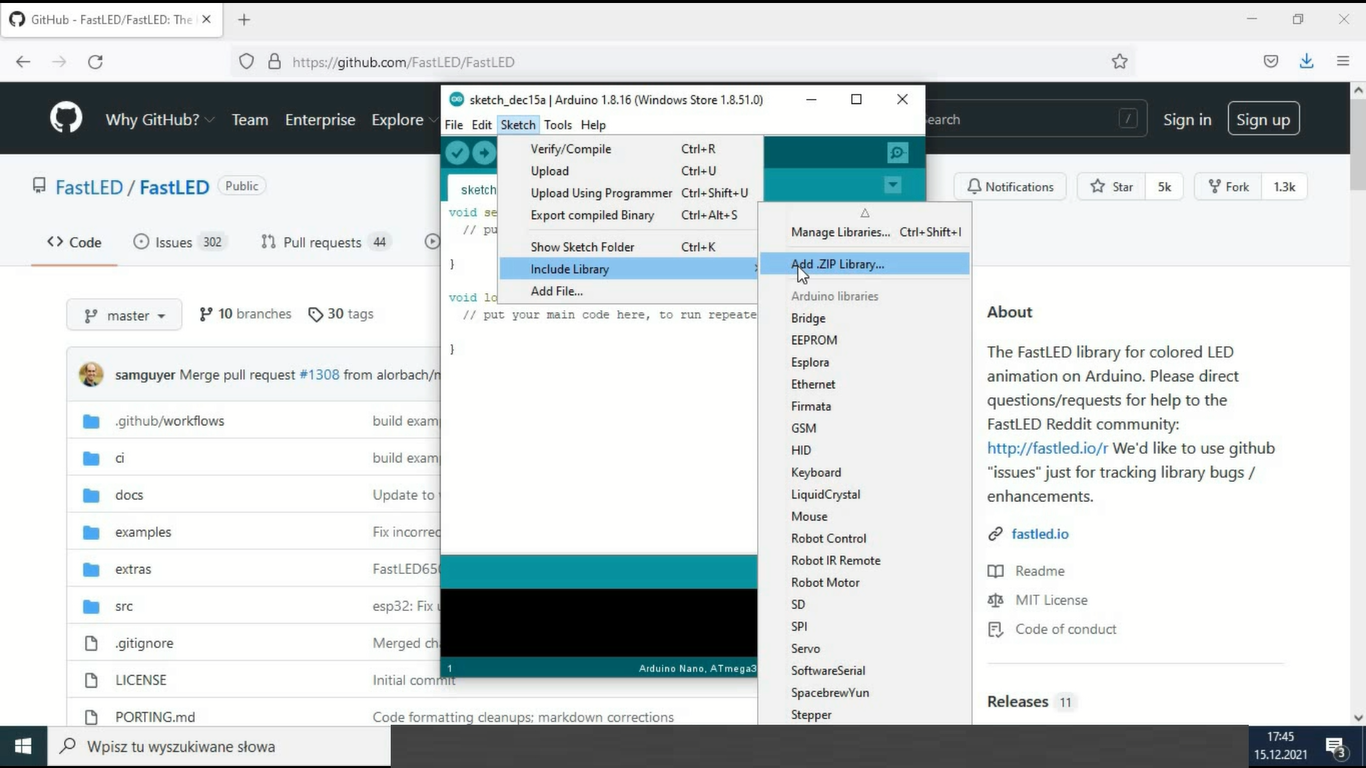This screenshot has height=768, width=1366.
Task: Click the 30 tags link
Action: [341, 314]
